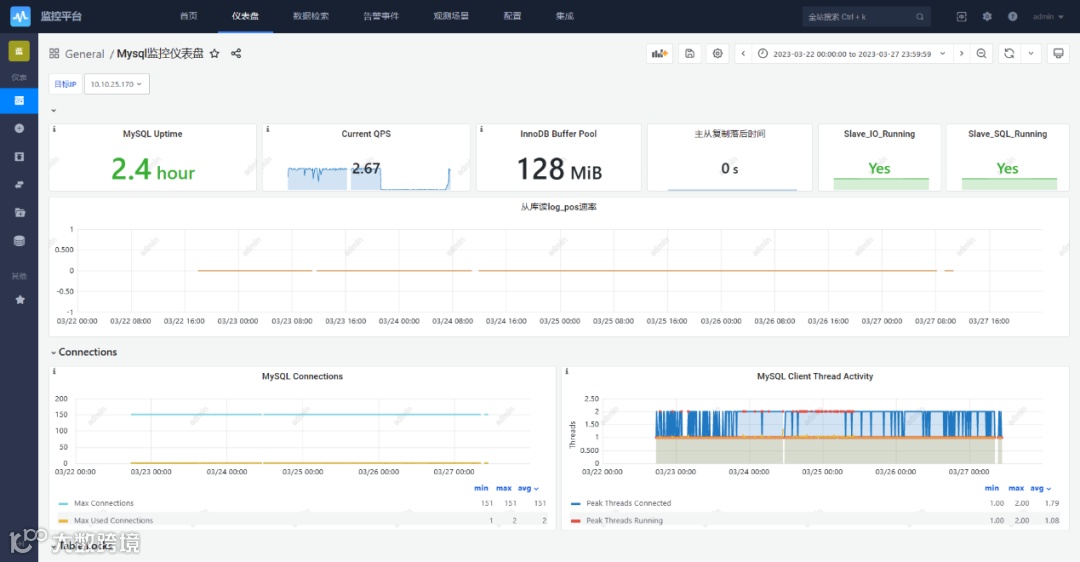Open dashboard settings gear in toolbar
Image resolution: width=1080 pixels, height=562 pixels.
tap(718, 54)
